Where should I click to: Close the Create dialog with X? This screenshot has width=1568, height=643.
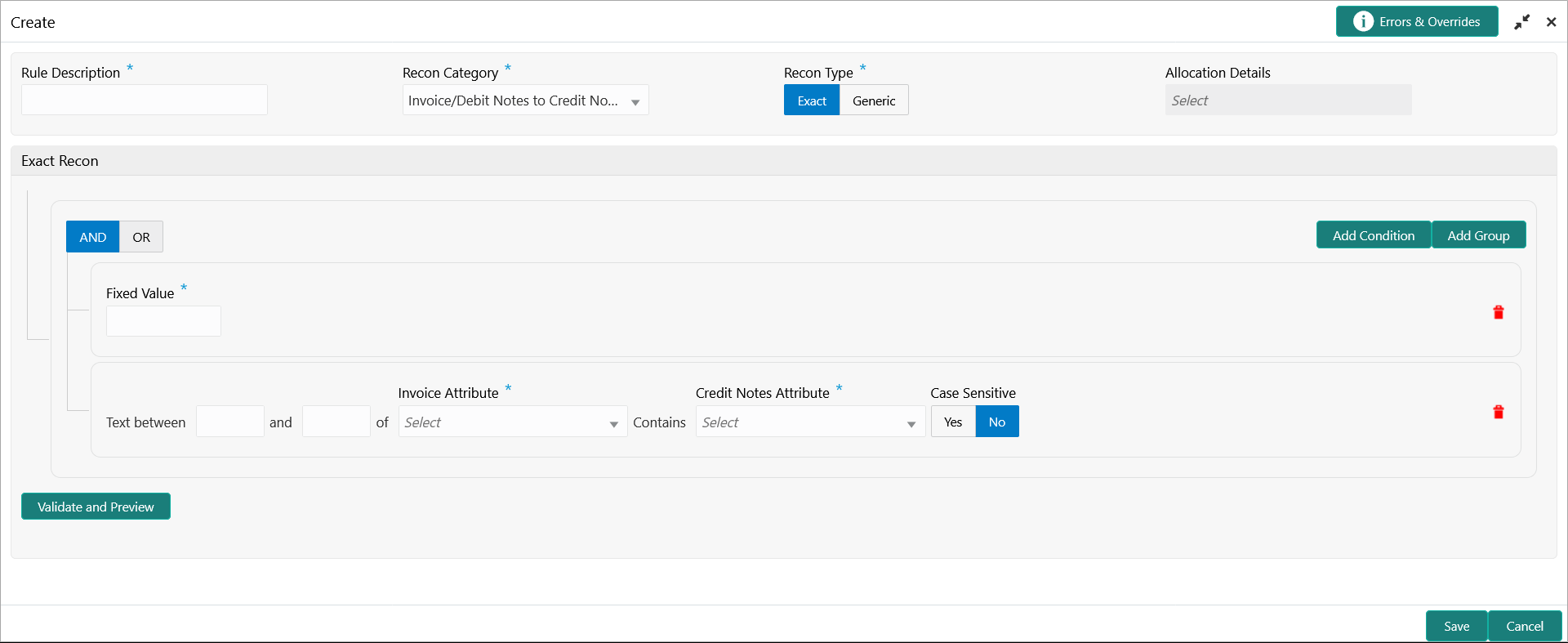[x=1551, y=22]
